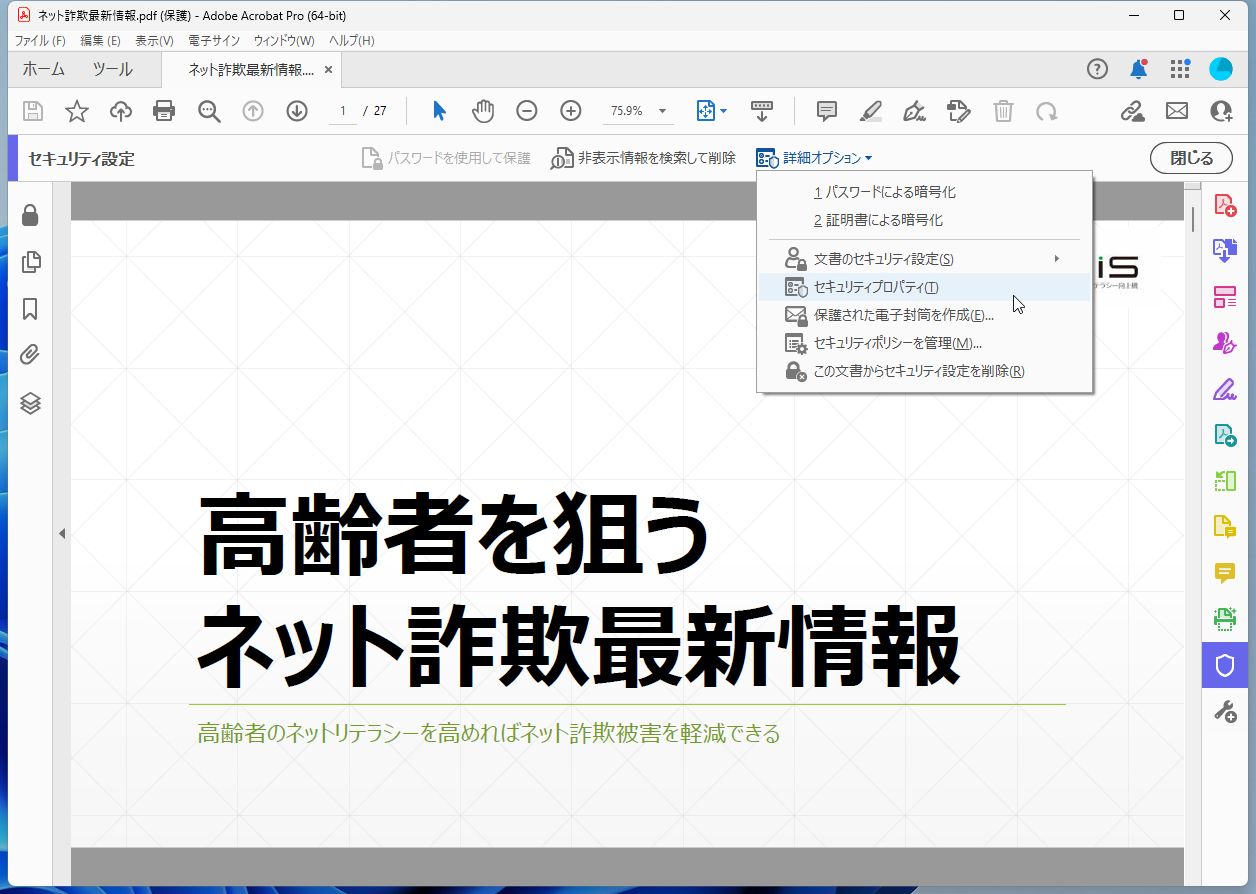Screen dimensions: 1256x894
Task: Open the Protect shield tool in right pane
Action: pos(1225,665)
